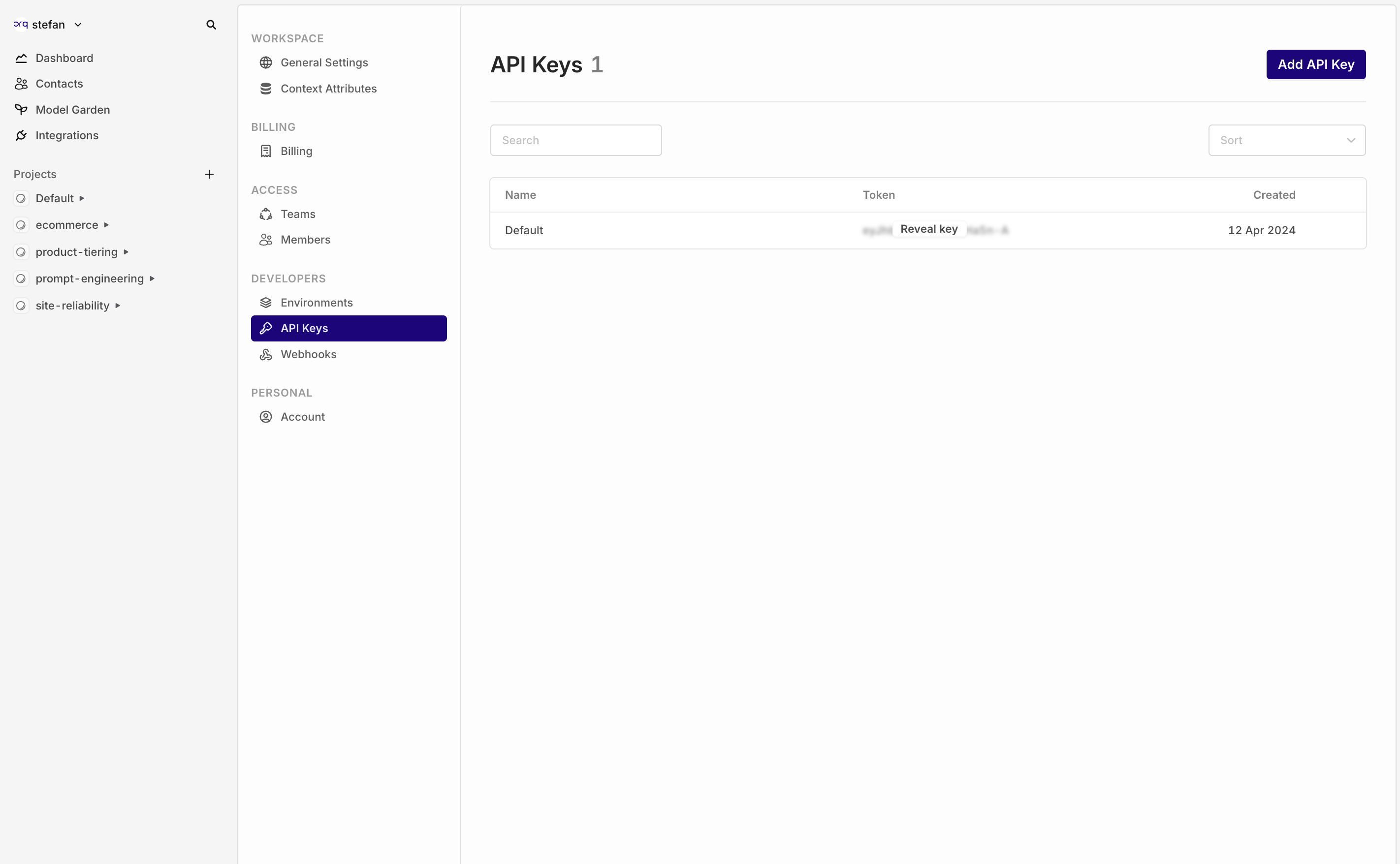Click the API Keys search input field
This screenshot has height=864, width=1400.
click(576, 140)
